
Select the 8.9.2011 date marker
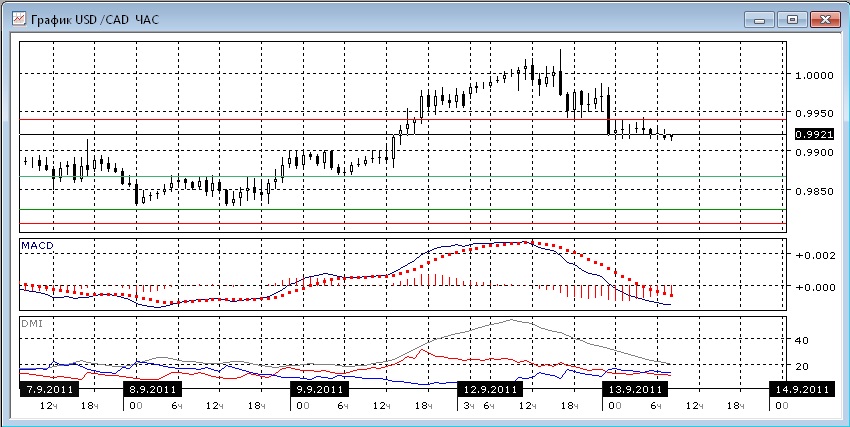(153, 389)
